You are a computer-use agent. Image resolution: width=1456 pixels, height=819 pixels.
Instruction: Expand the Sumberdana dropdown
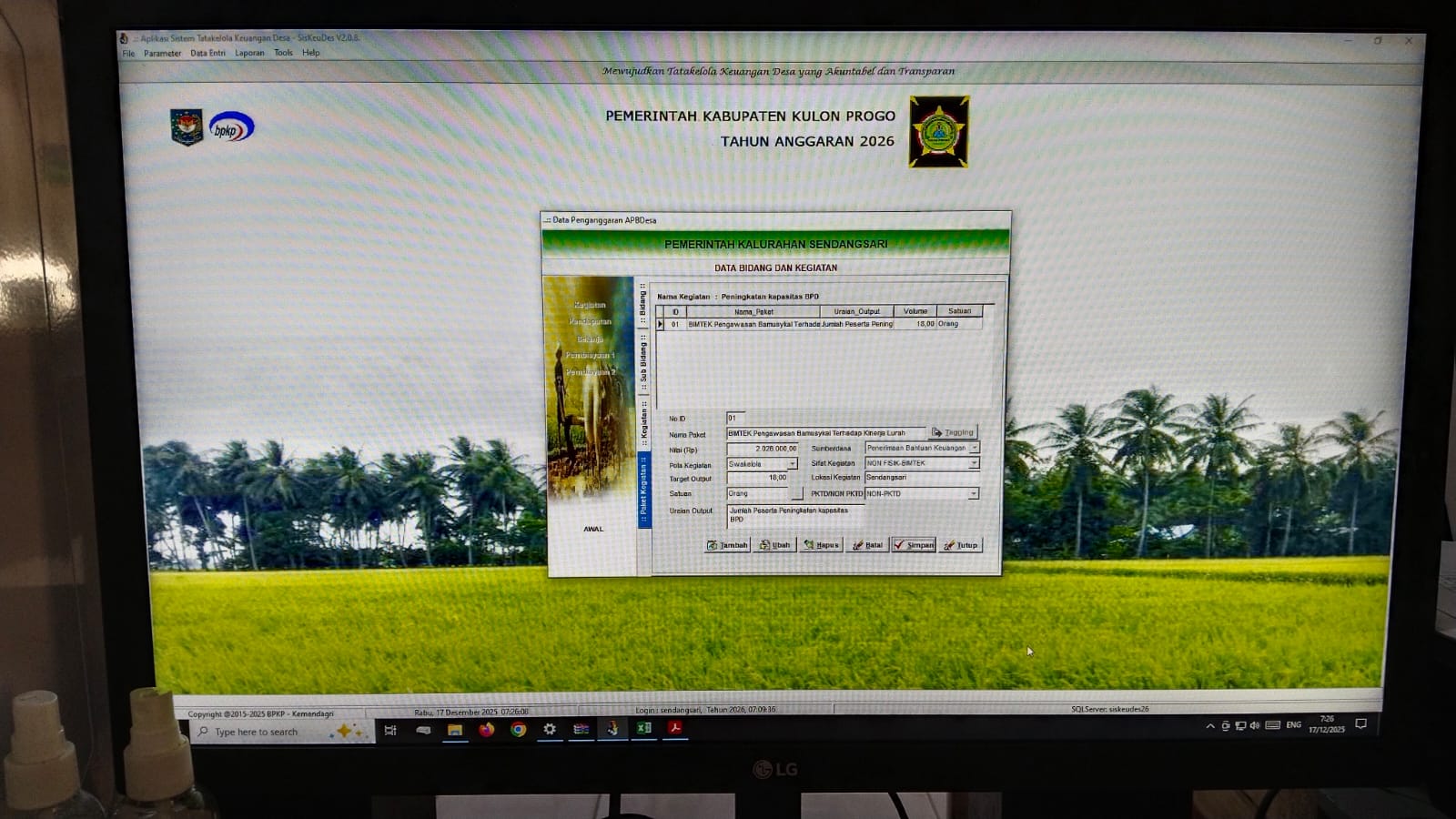(x=974, y=448)
